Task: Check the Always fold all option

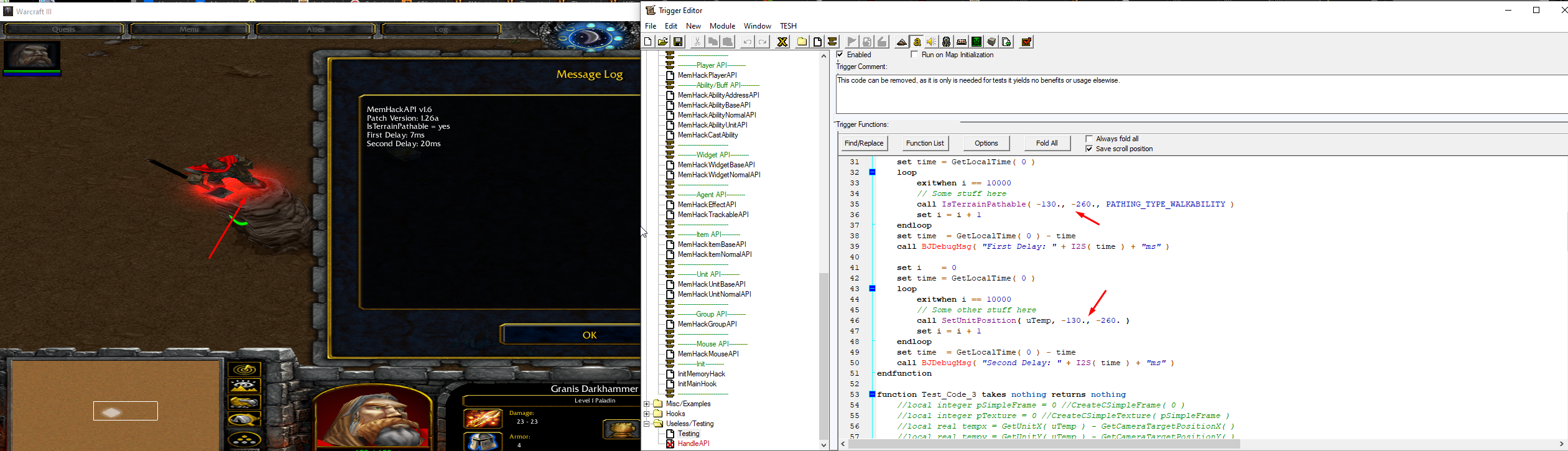Action: (1089, 139)
